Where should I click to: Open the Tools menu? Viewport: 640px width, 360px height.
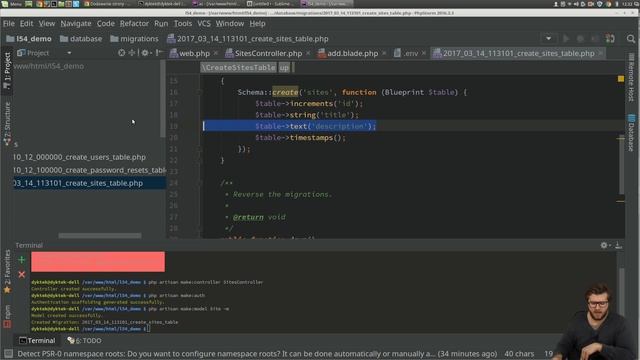click(x=183, y=24)
